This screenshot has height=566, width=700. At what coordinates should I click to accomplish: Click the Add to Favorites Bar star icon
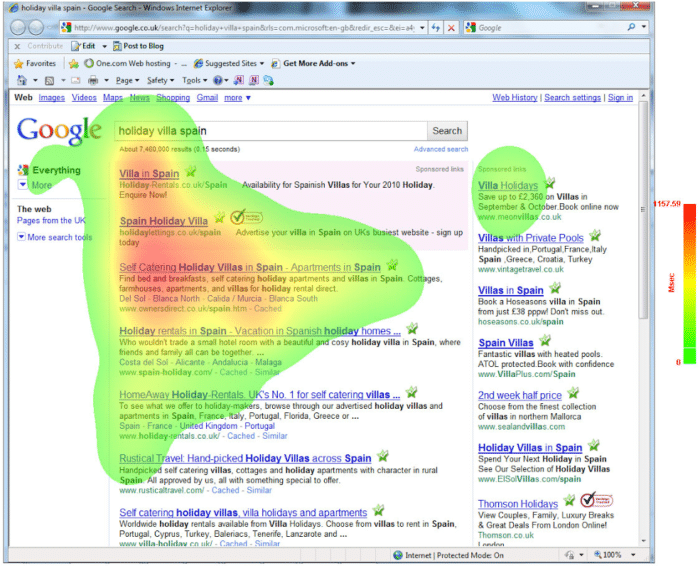(x=74, y=63)
